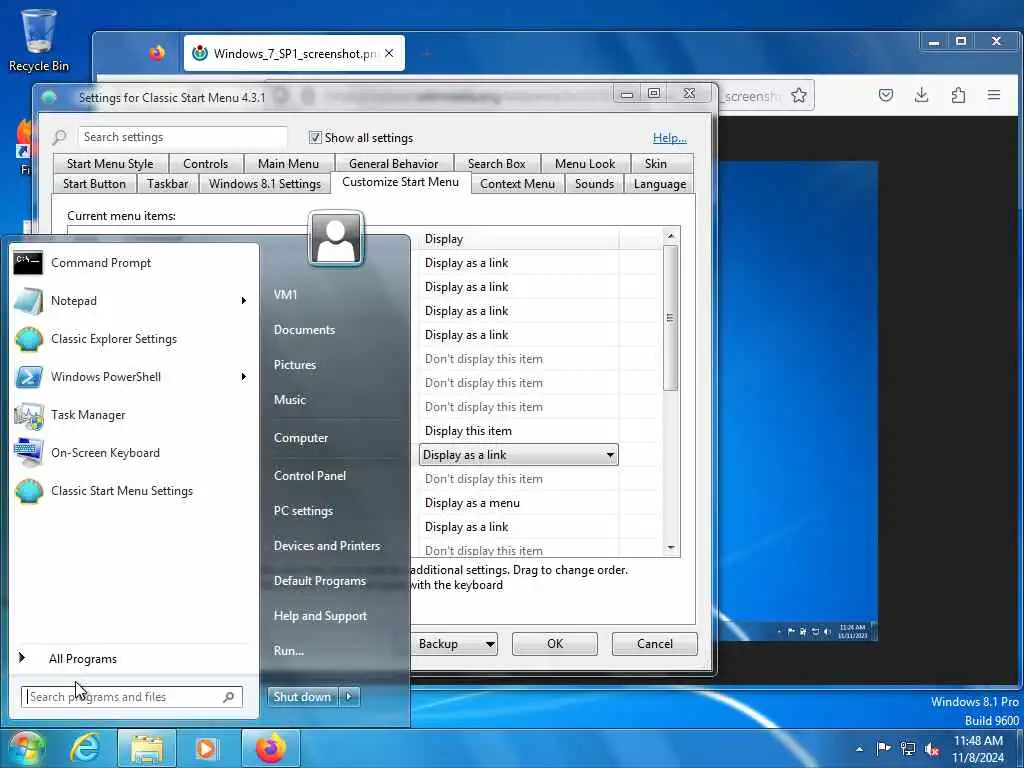Viewport: 1024px width, 768px height.
Task: Click Shut down button
Action: (303, 697)
